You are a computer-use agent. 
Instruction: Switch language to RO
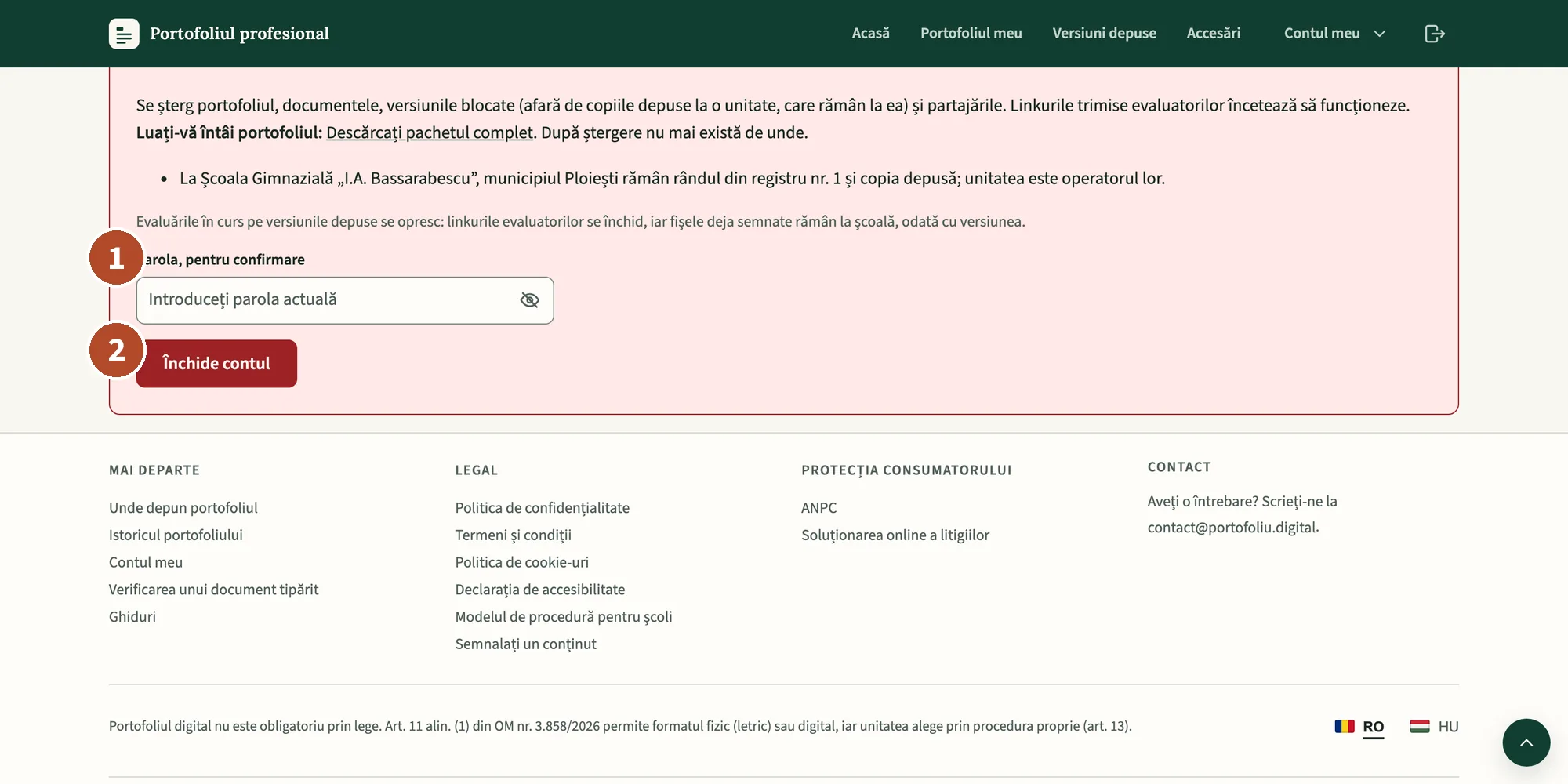click(x=1373, y=727)
